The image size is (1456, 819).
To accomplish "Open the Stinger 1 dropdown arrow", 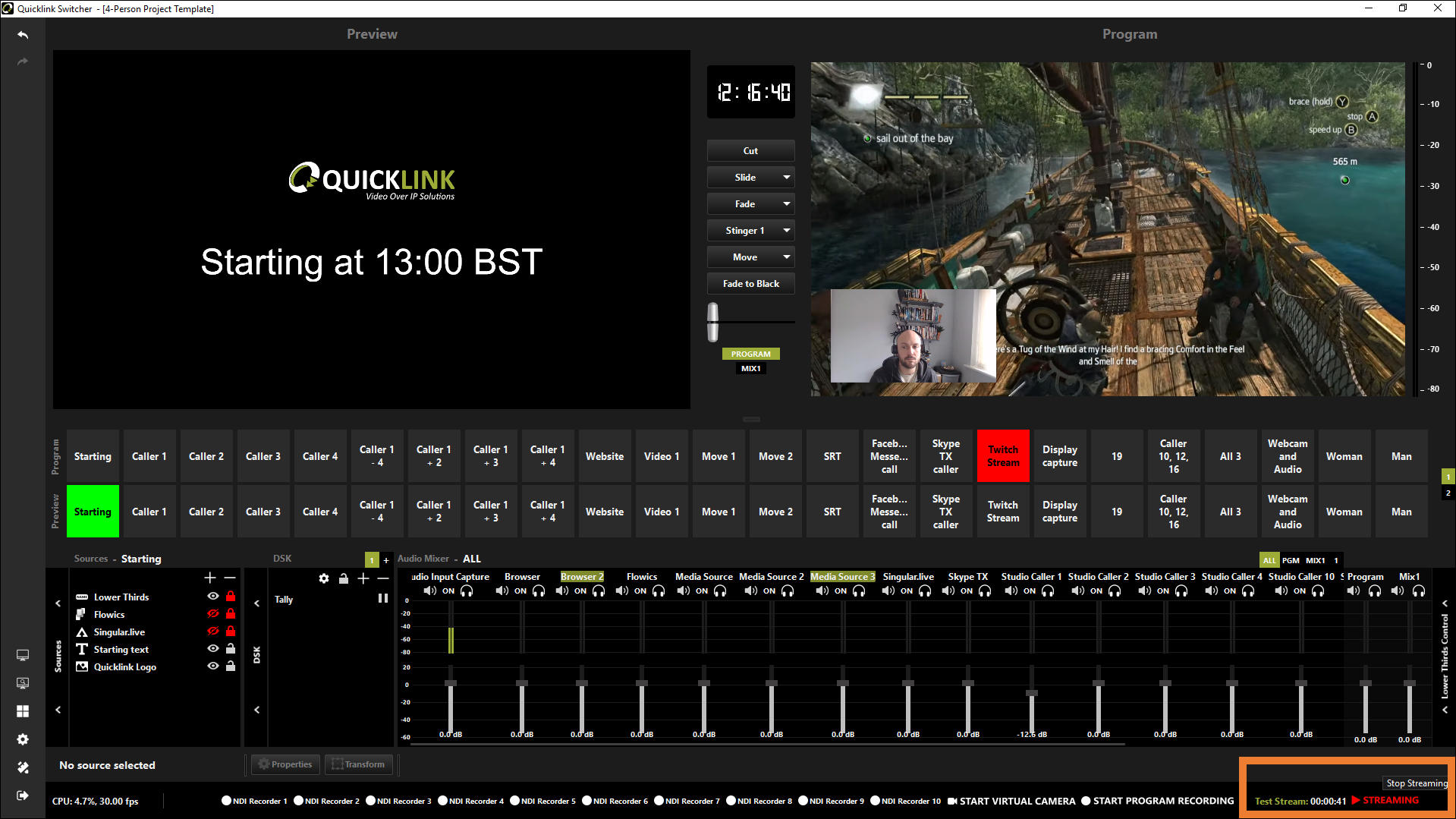I will pos(787,231).
